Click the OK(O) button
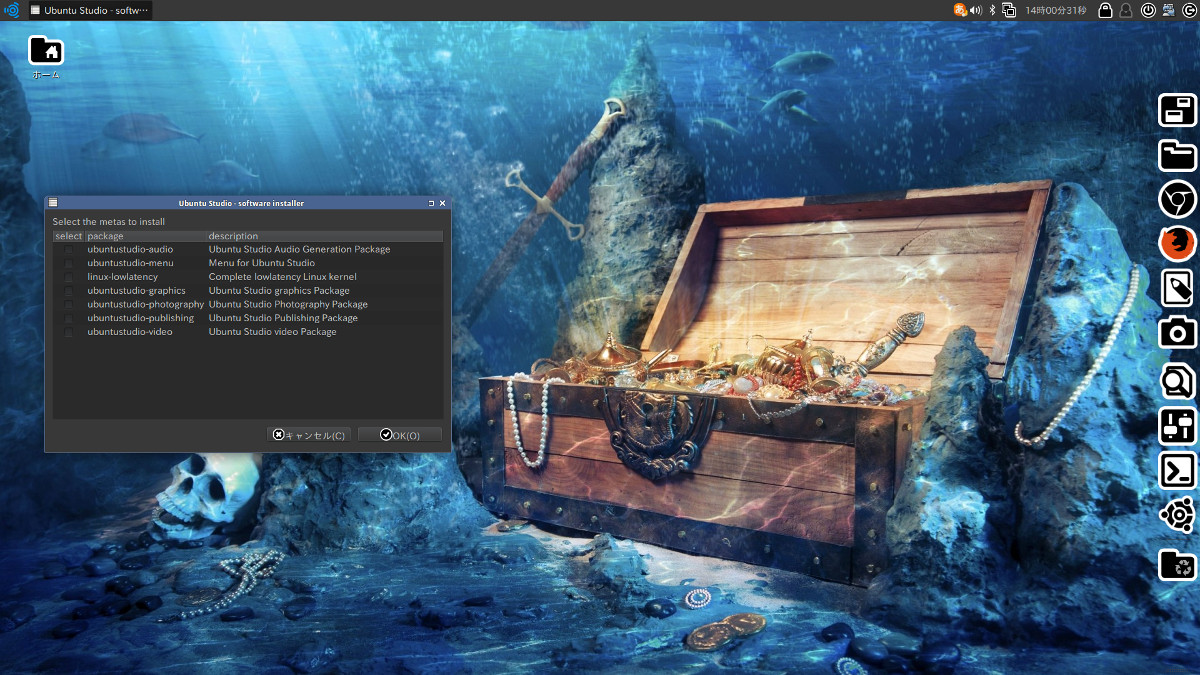 (400, 435)
